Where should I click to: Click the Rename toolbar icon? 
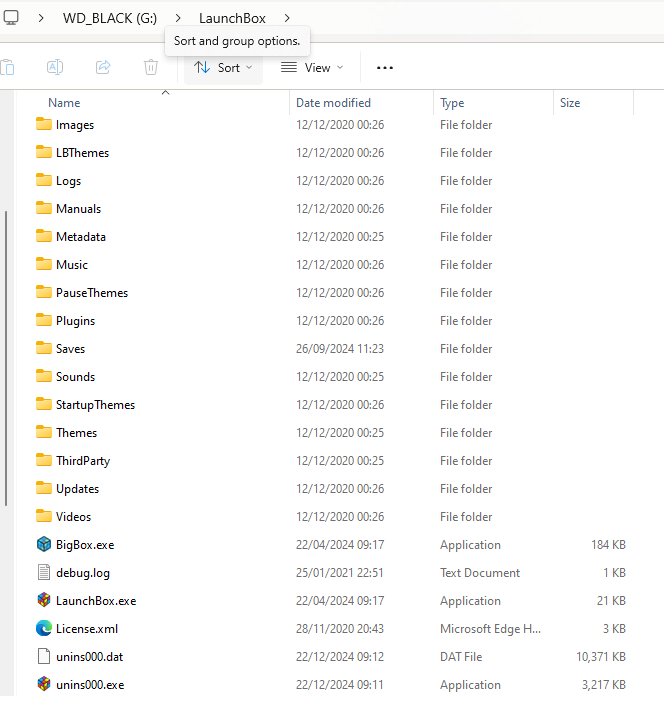coord(55,67)
